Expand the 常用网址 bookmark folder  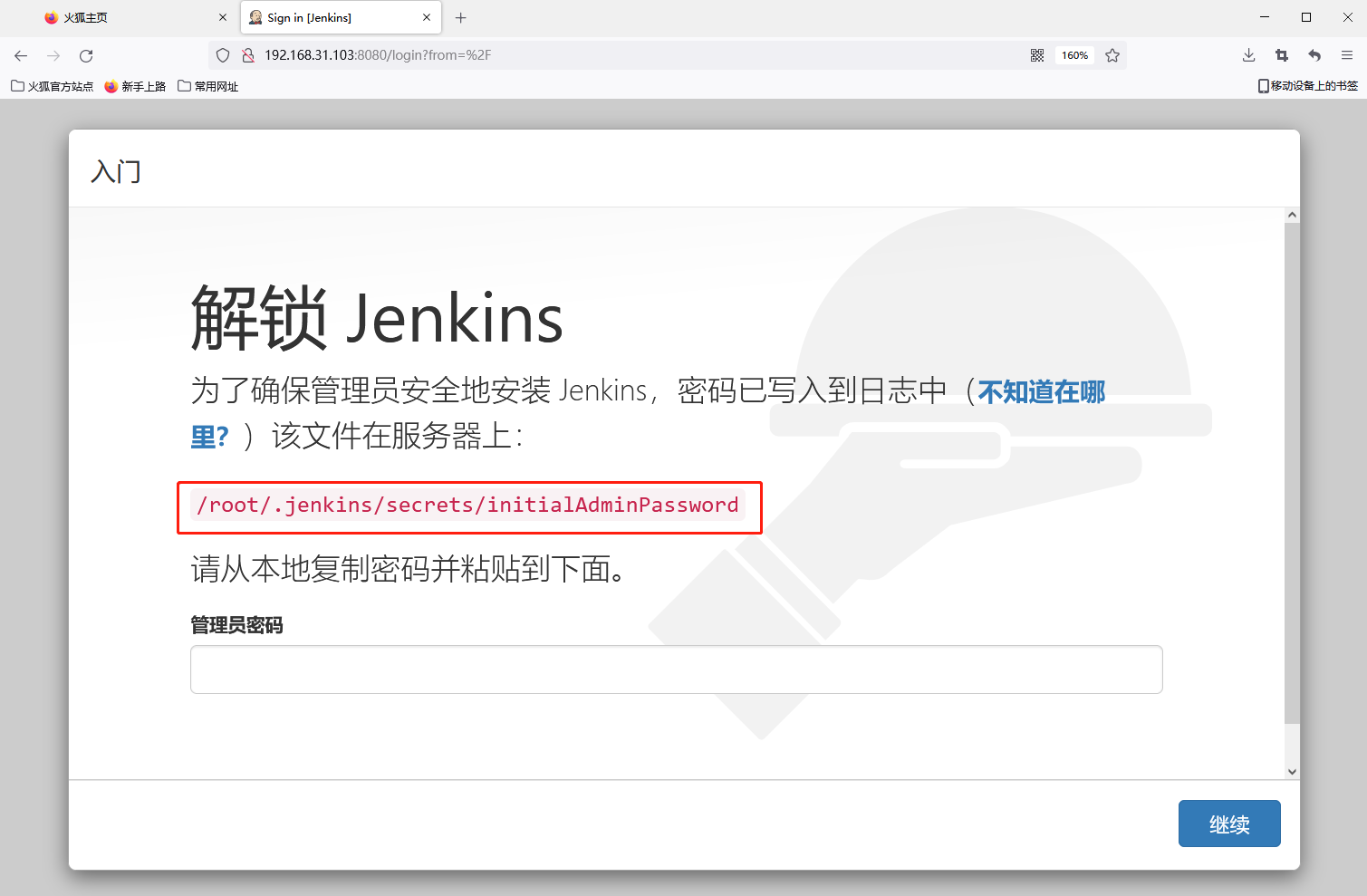(x=207, y=86)
